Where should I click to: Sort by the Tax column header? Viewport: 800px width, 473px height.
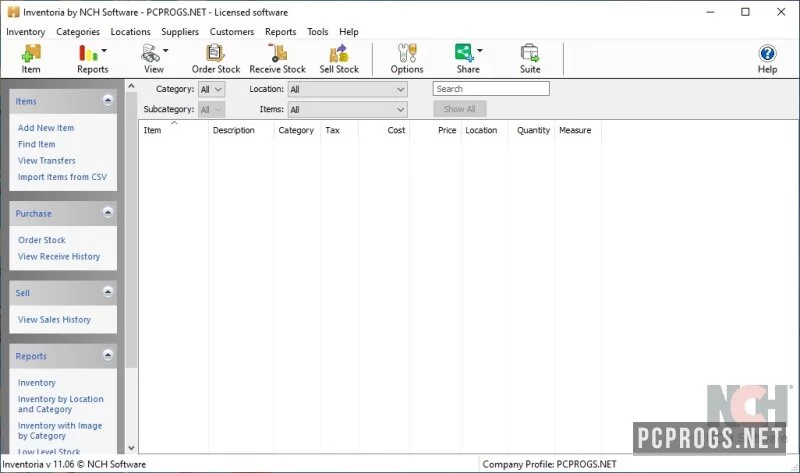pyautogui.click(x=339, y=130)
